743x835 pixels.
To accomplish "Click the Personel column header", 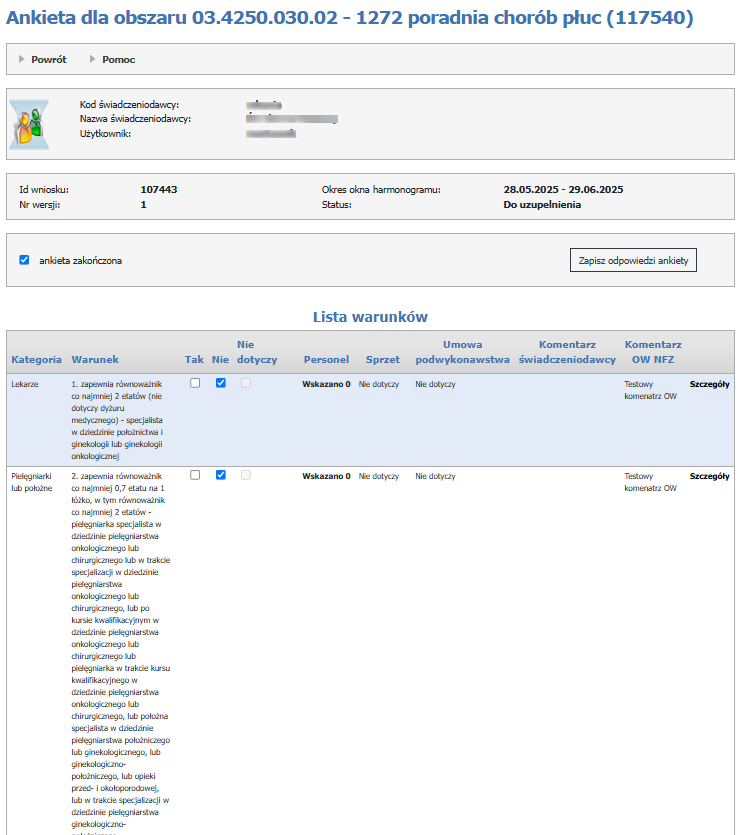I will [x=326, y=359].
